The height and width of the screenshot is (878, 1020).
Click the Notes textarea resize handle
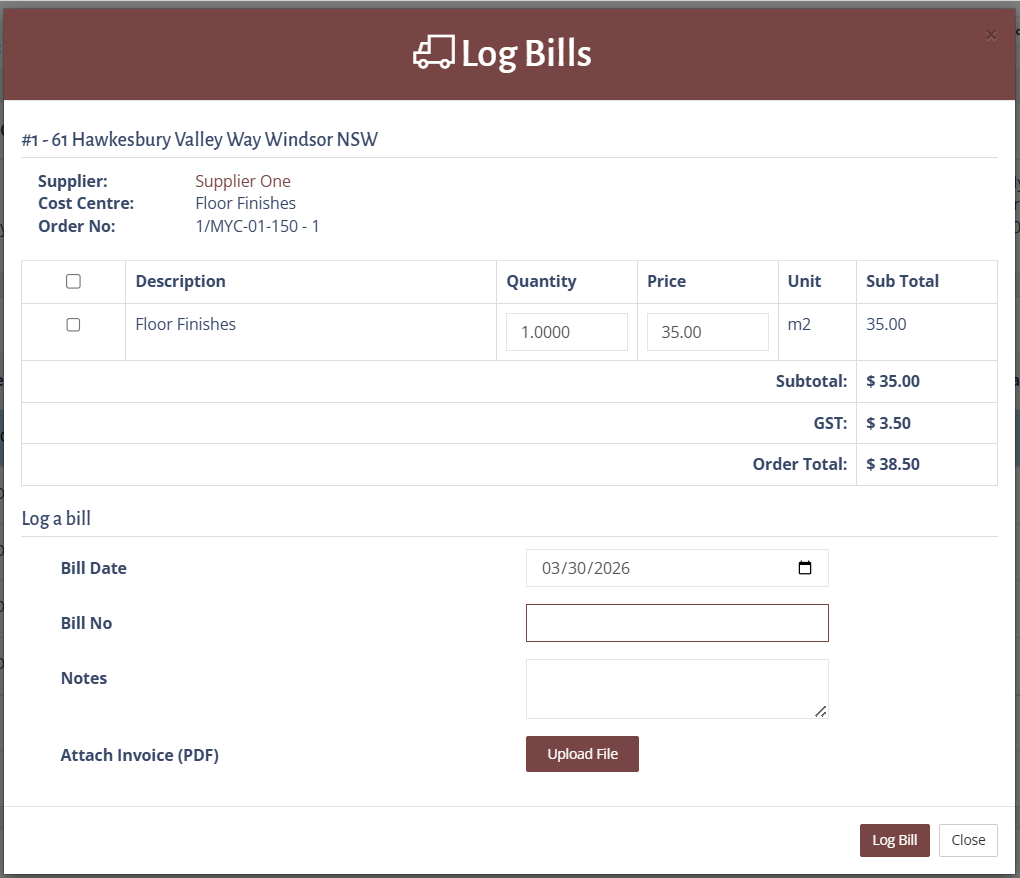point(820,710)
